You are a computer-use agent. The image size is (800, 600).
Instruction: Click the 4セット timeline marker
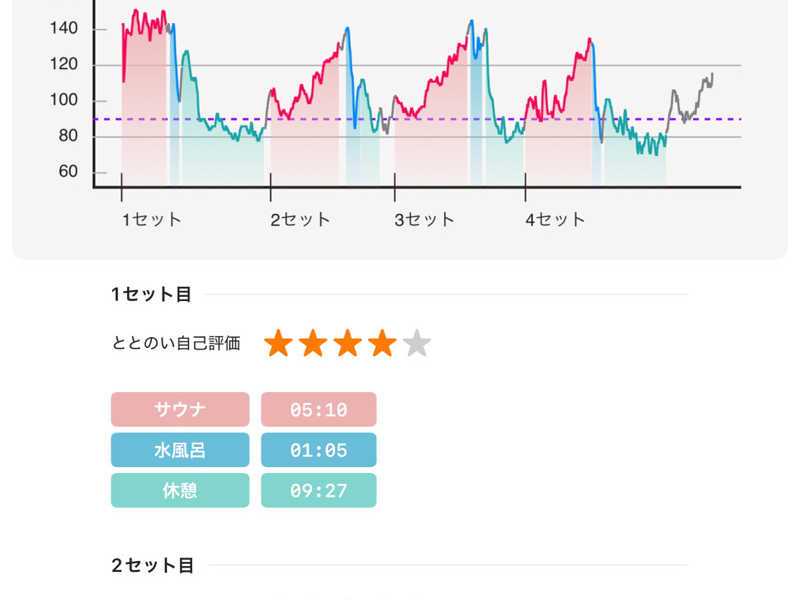[555, 220]
